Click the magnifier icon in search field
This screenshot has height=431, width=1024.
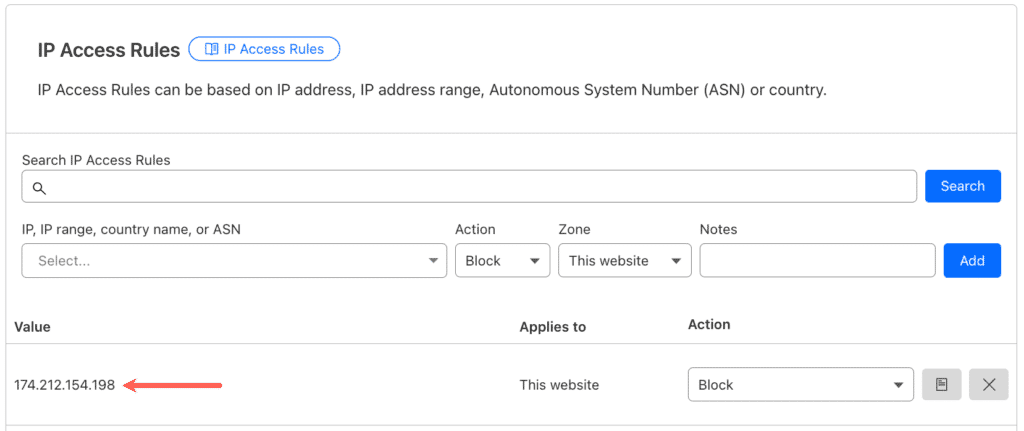tap(39, 187)
